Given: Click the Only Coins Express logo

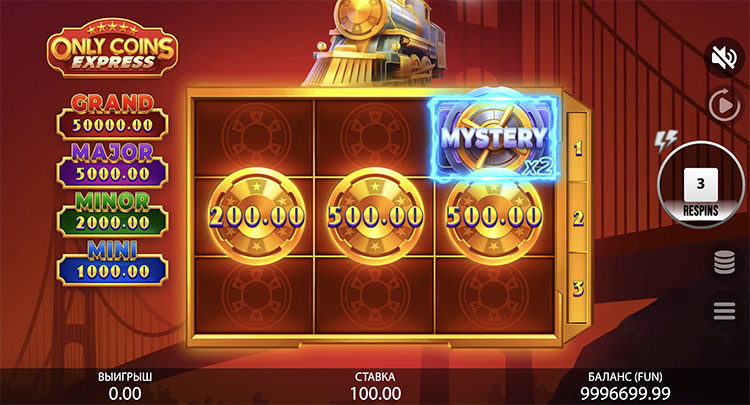Looking at the screenshot, I should pos(112,49).
